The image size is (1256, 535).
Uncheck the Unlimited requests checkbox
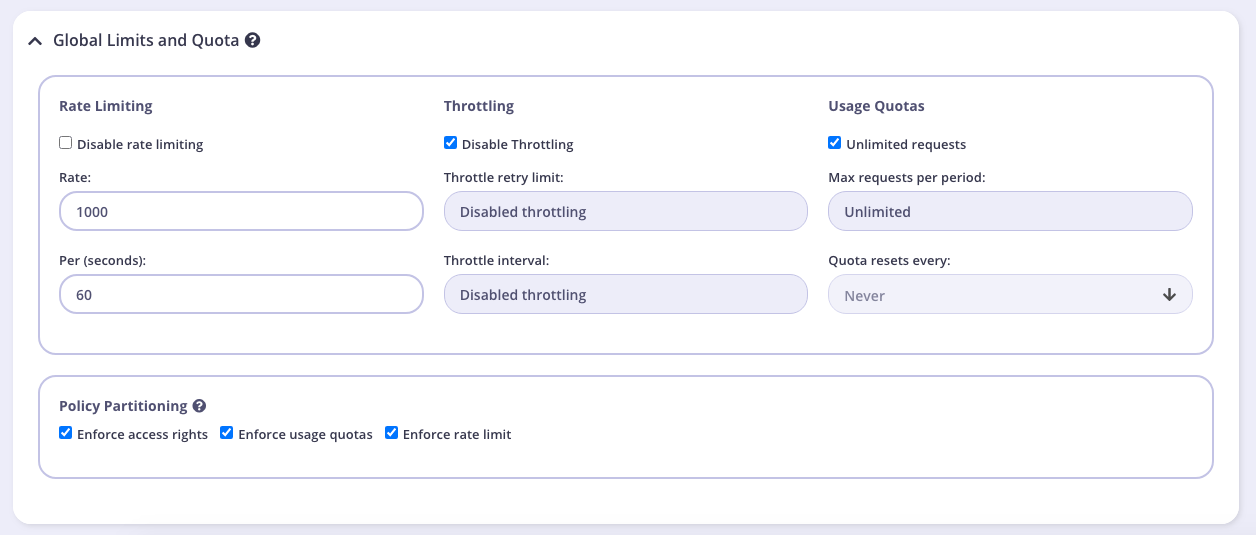click(835, 143)
